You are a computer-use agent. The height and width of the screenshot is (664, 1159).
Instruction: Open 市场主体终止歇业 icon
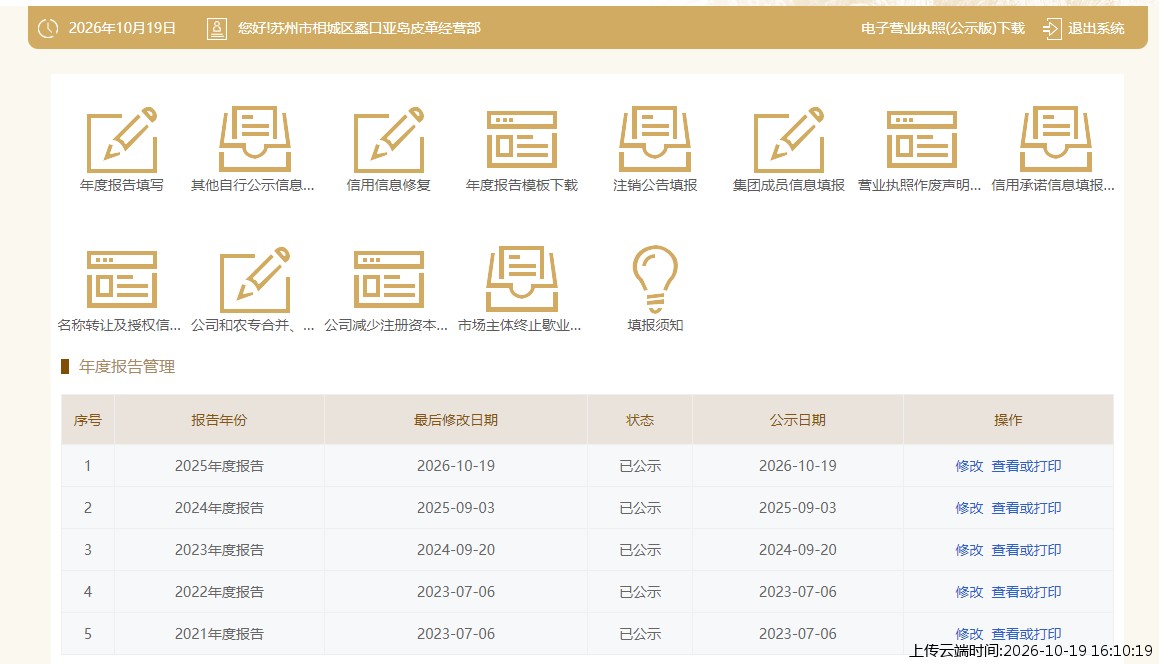tap(522, 280)
